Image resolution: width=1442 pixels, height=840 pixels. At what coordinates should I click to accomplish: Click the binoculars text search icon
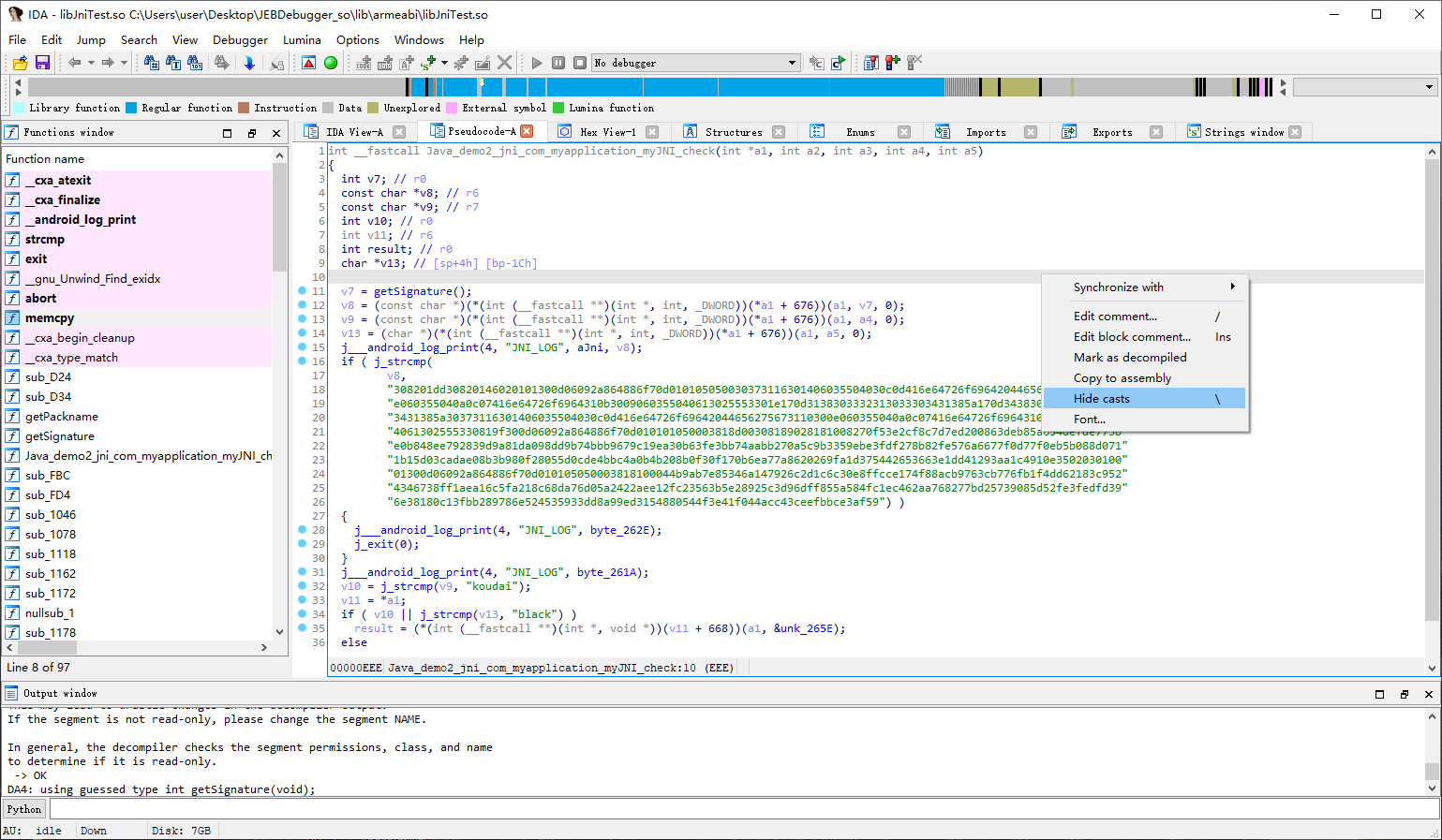173,63
